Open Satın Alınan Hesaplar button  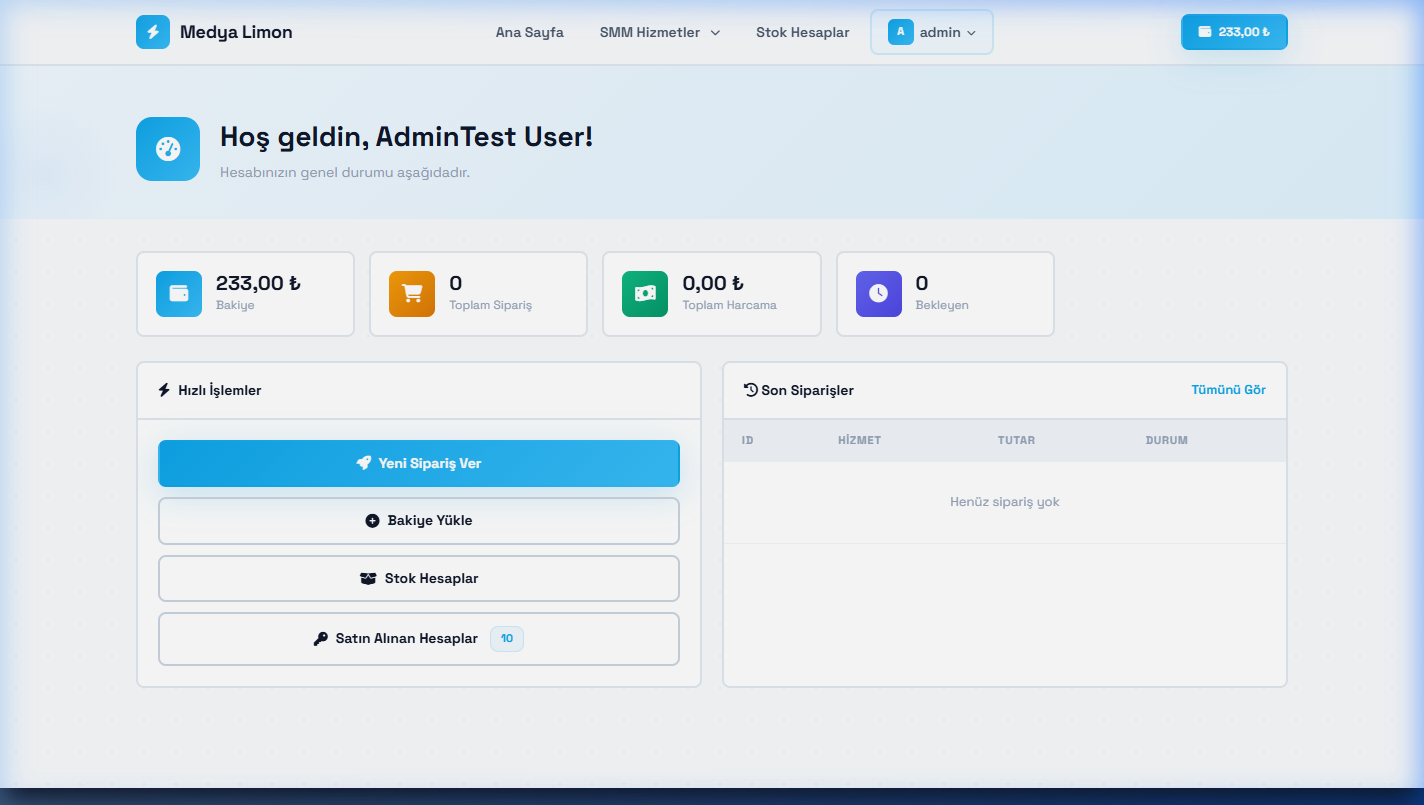(419, 639)
